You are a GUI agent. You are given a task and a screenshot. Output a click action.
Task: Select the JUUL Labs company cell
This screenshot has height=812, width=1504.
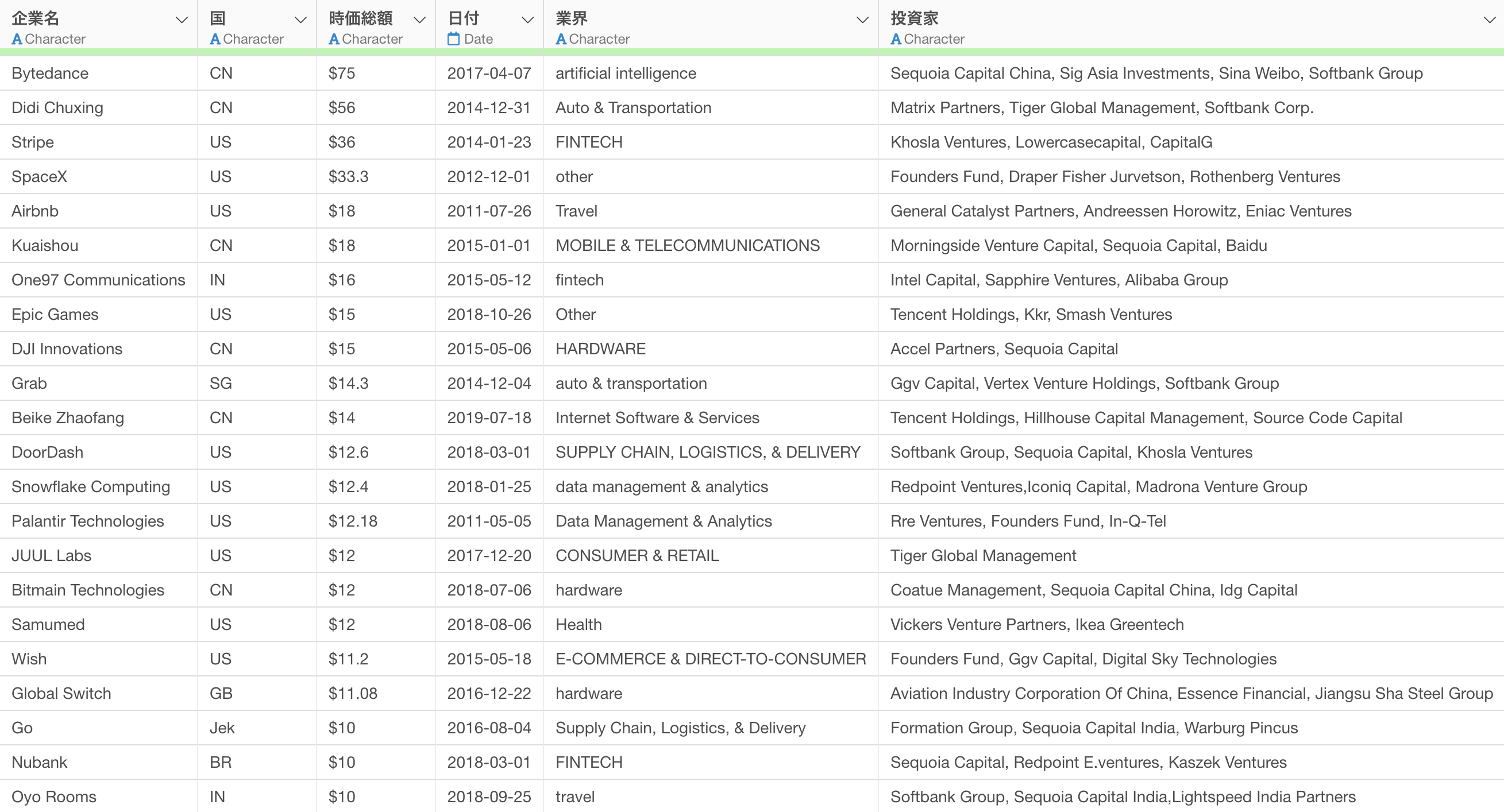(99, 555)
